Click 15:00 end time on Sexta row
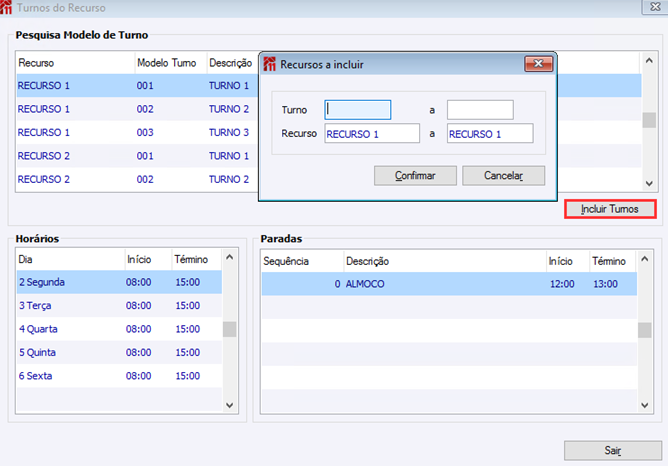The height and width of the screenshot is (466, 668). [188, 376]
